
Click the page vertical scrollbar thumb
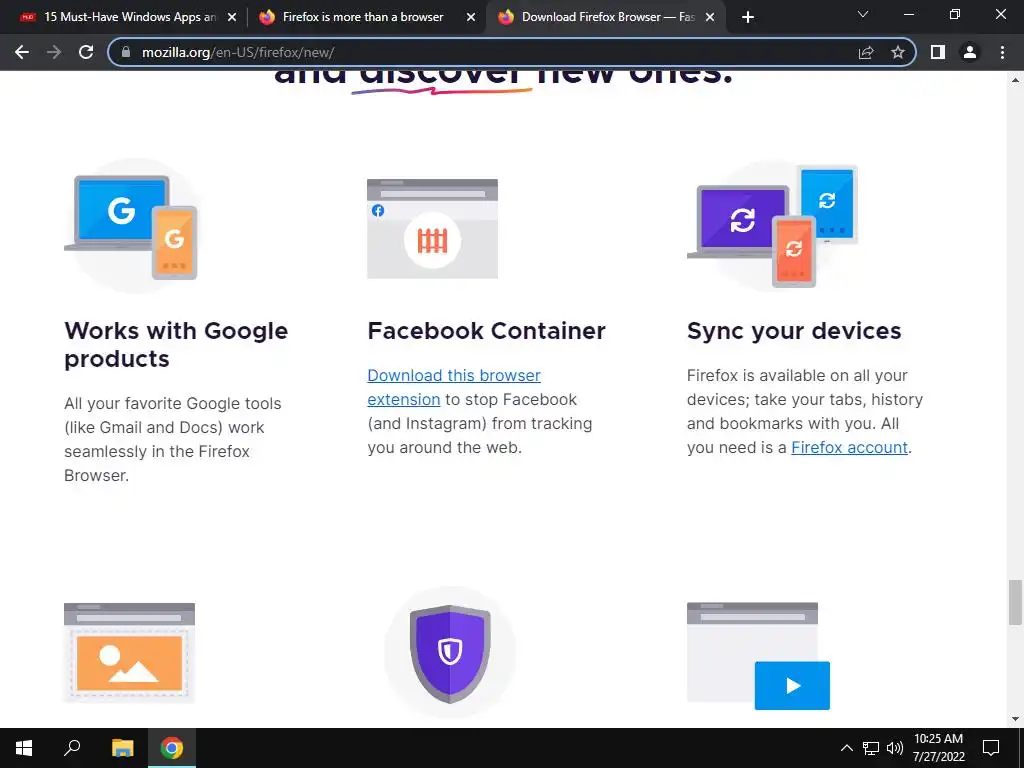click(1015, 602)
